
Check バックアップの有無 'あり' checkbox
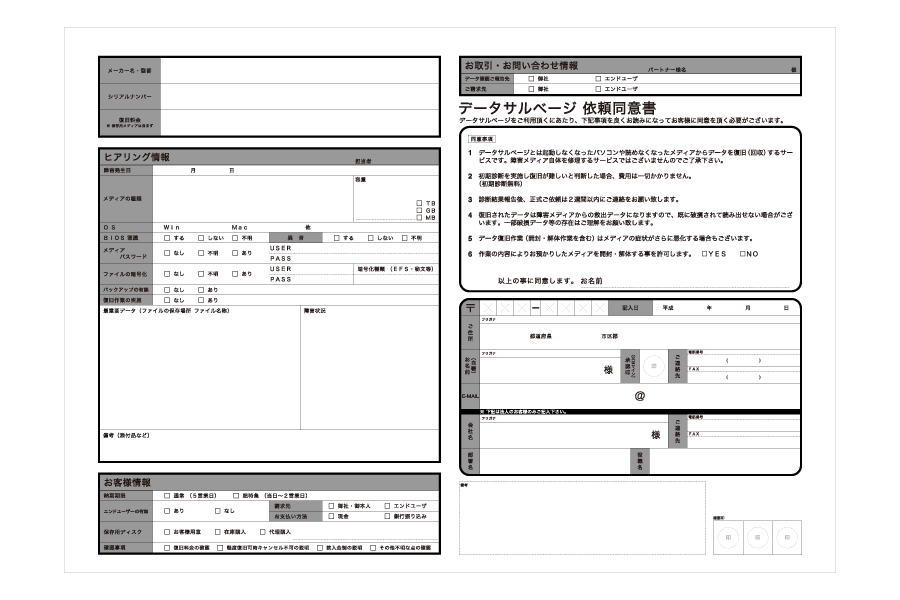click(x=200, y=289)
